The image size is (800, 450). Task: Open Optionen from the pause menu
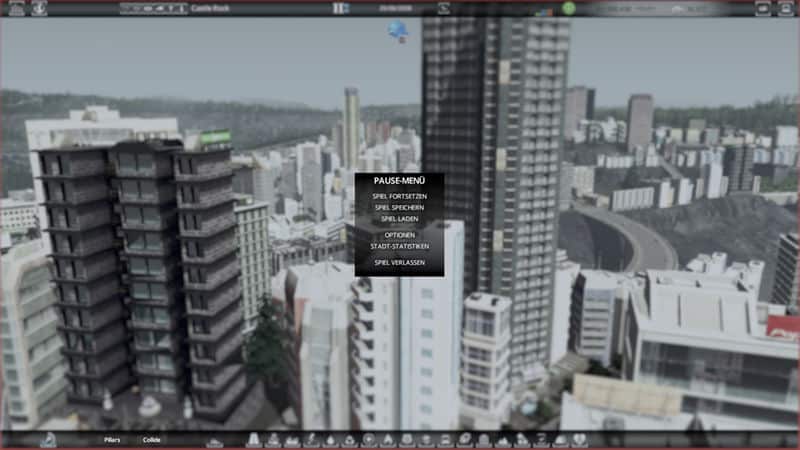(398, 235)
